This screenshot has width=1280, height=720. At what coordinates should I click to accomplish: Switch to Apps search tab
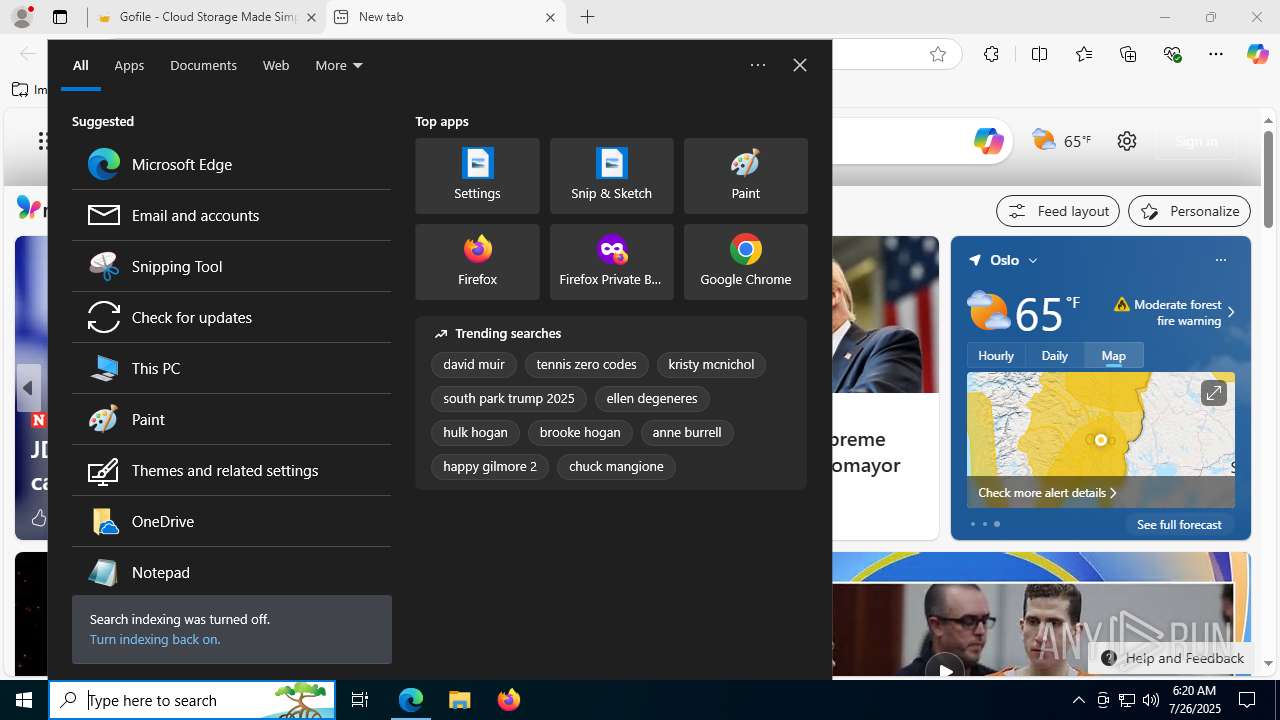129,65
